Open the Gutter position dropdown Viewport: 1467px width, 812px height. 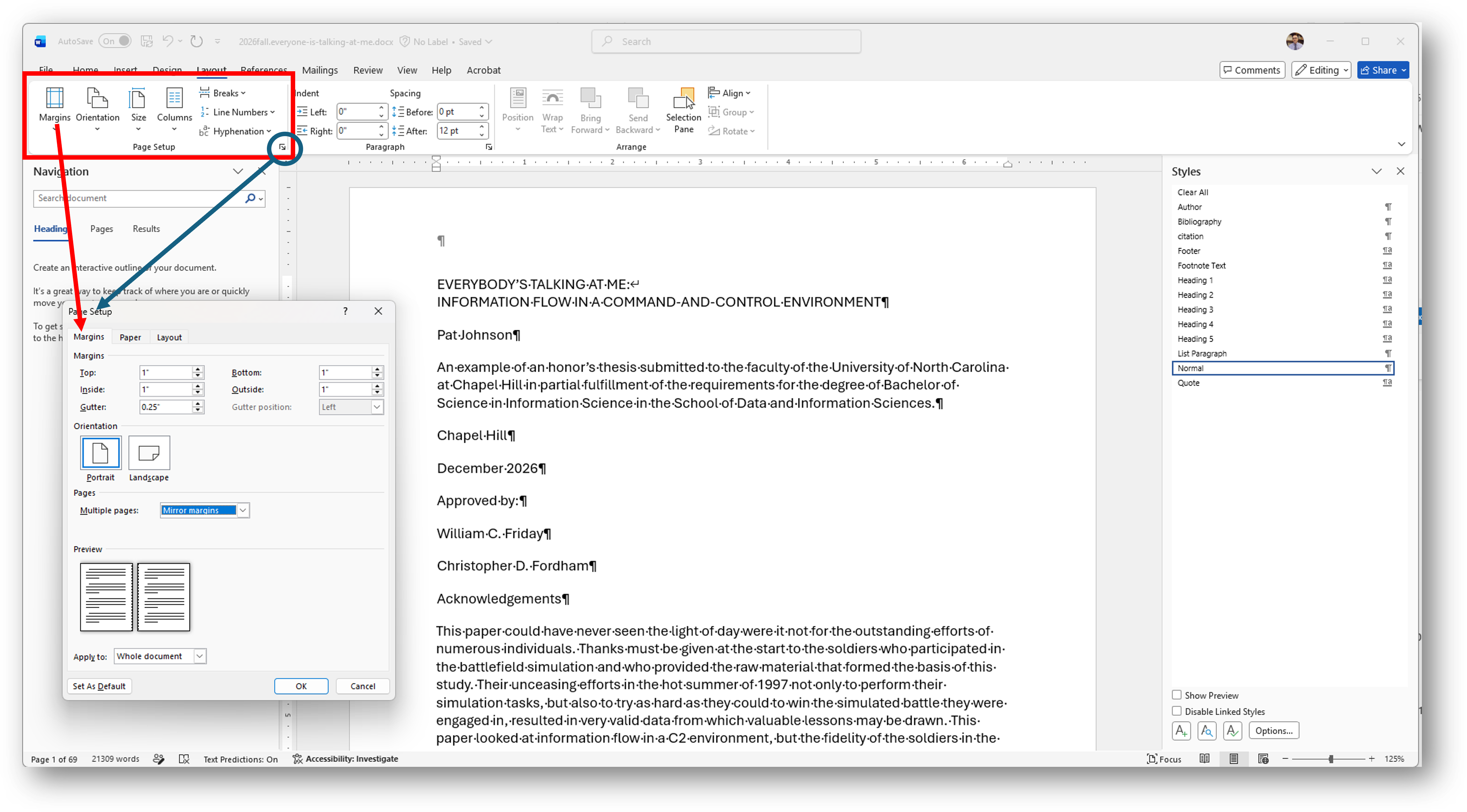tap(376, 406)
